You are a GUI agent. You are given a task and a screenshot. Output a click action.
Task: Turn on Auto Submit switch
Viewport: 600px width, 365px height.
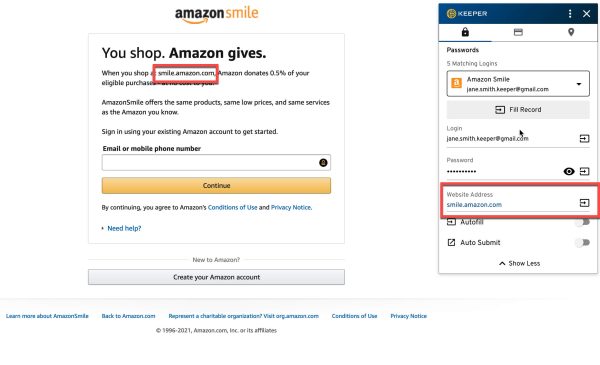(582, 243)
